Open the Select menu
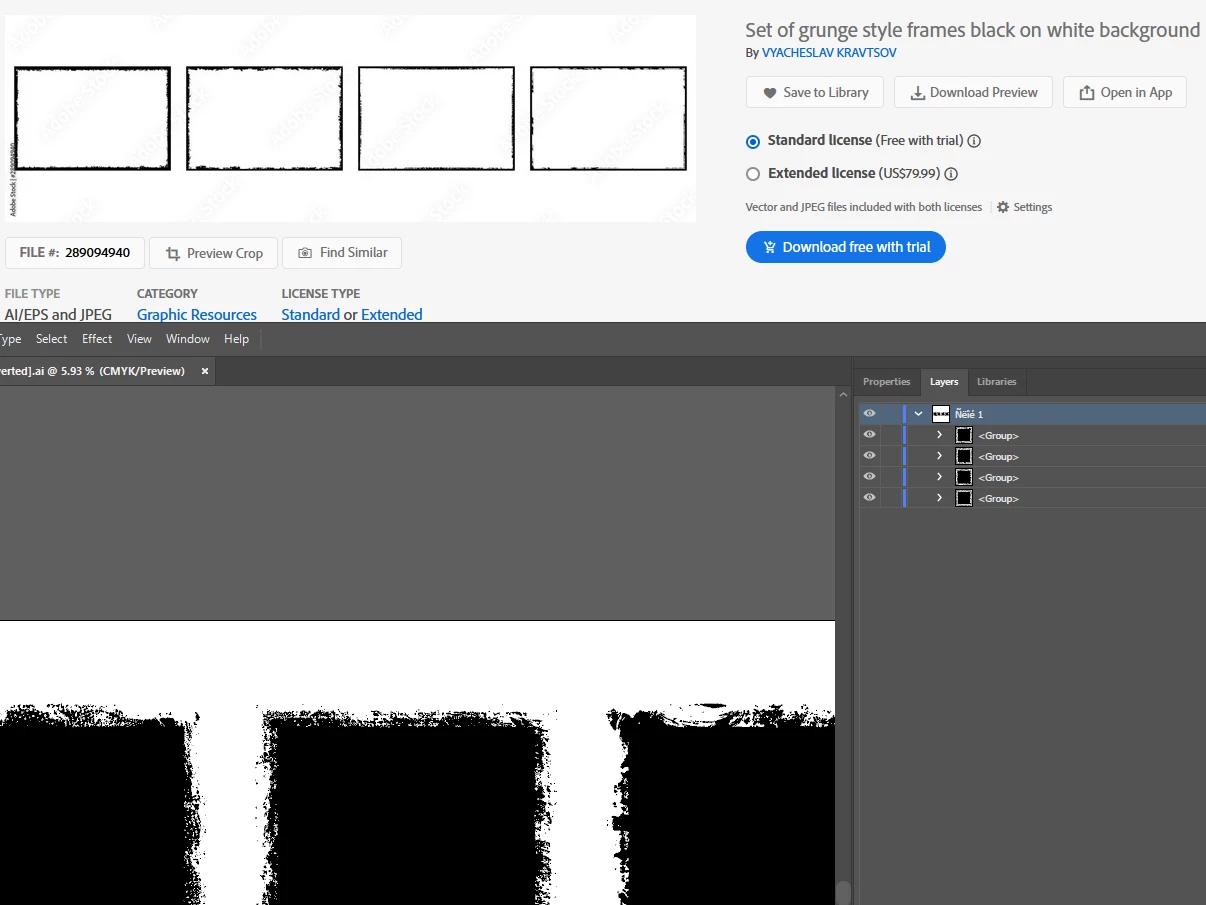The width and height of the screenshot is (1206, 905). pyautogui.click(x=51, y=339)
